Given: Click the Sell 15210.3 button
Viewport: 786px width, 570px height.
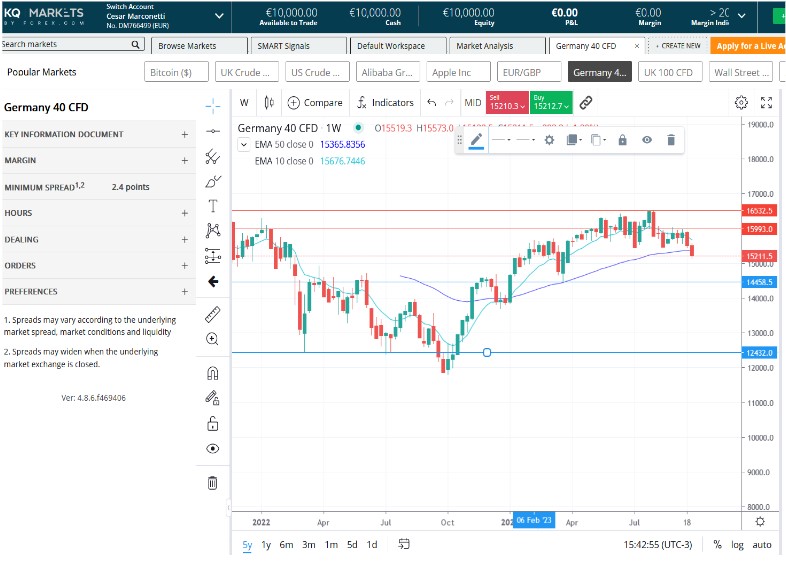Looking at the screenshot, I should click(x=507, y=103).
